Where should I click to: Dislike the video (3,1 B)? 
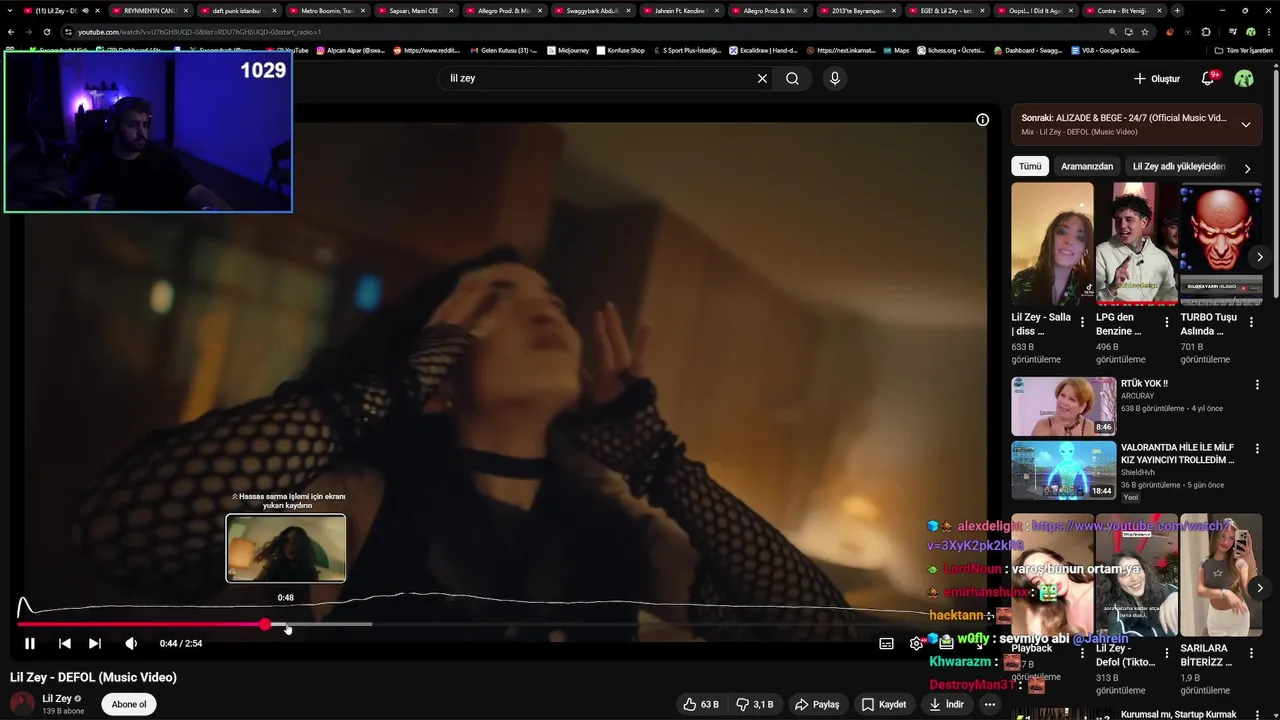(755, 704)
